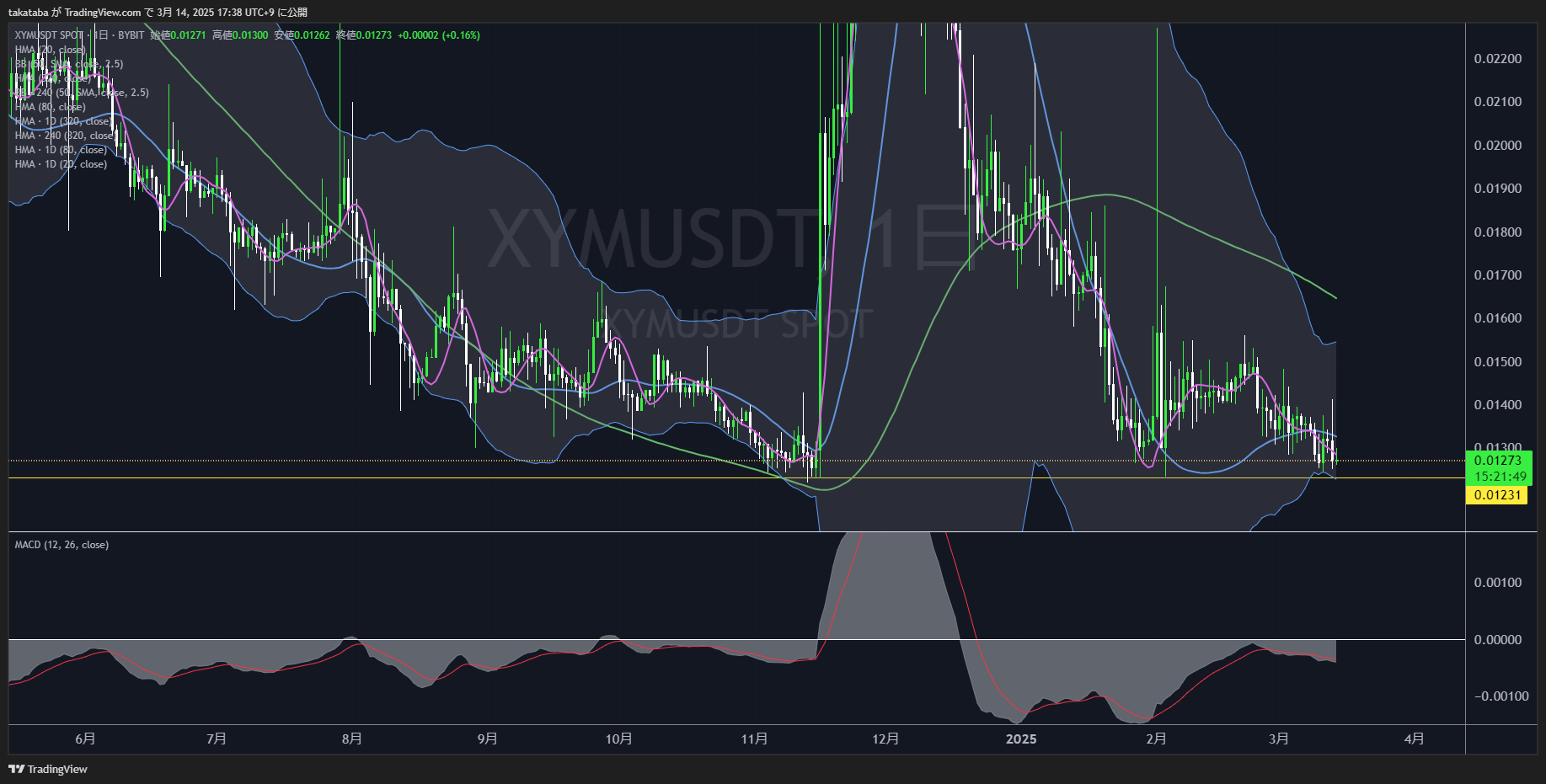This screenshot has height=784, width=1546.
Task: Click the 8月 time axis label
Action: coord(352,739)
